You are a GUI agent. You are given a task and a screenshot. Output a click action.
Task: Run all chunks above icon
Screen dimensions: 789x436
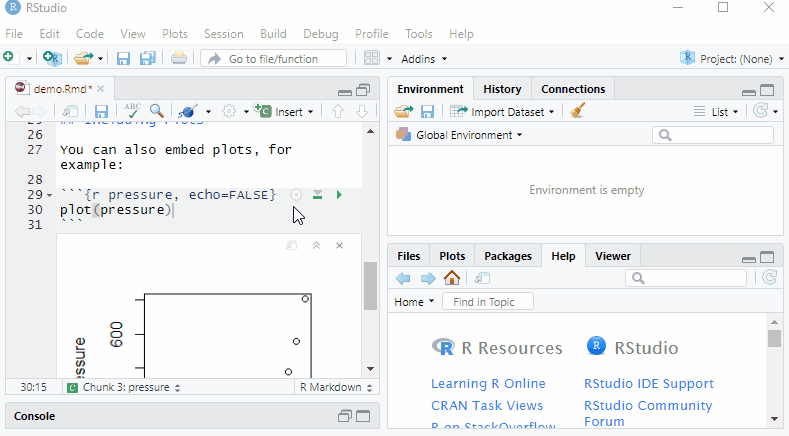point(318,195)
